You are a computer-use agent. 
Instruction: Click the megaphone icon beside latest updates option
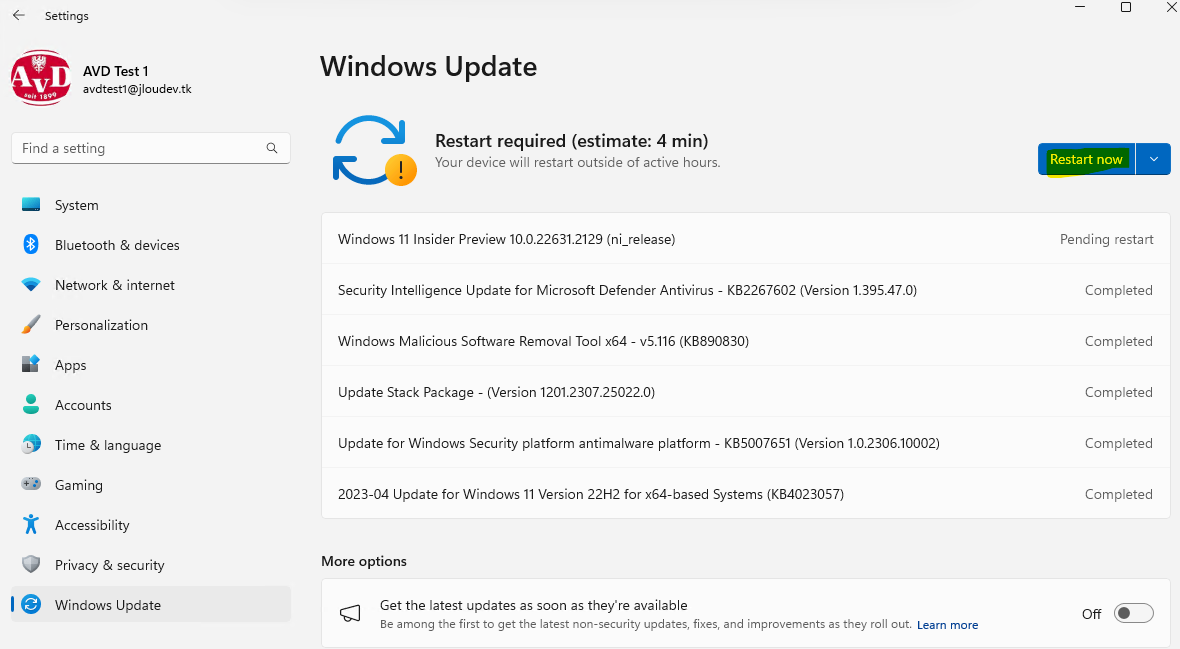(350, 614)
